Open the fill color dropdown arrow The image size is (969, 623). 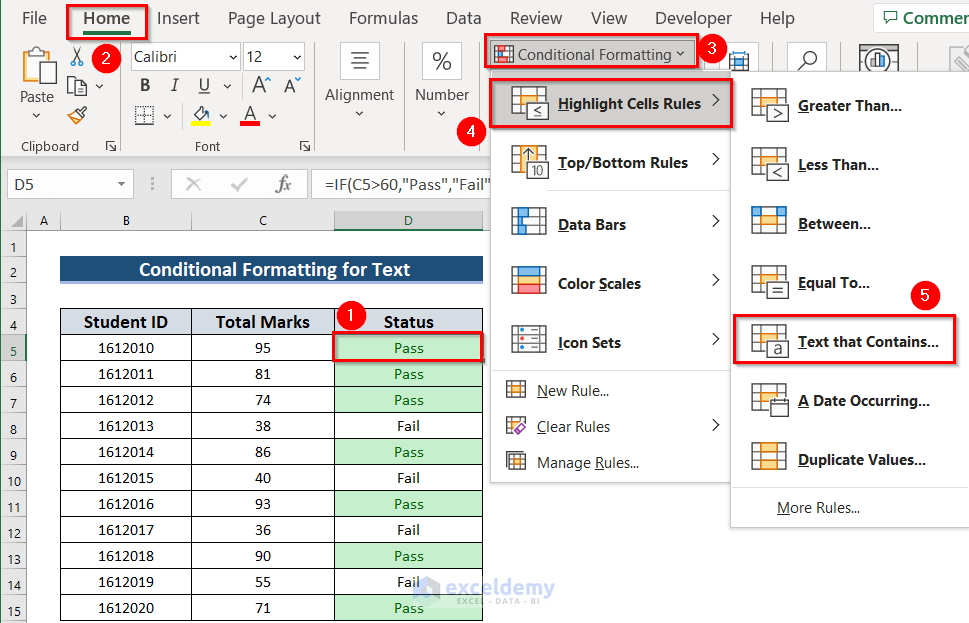(223, 116)
